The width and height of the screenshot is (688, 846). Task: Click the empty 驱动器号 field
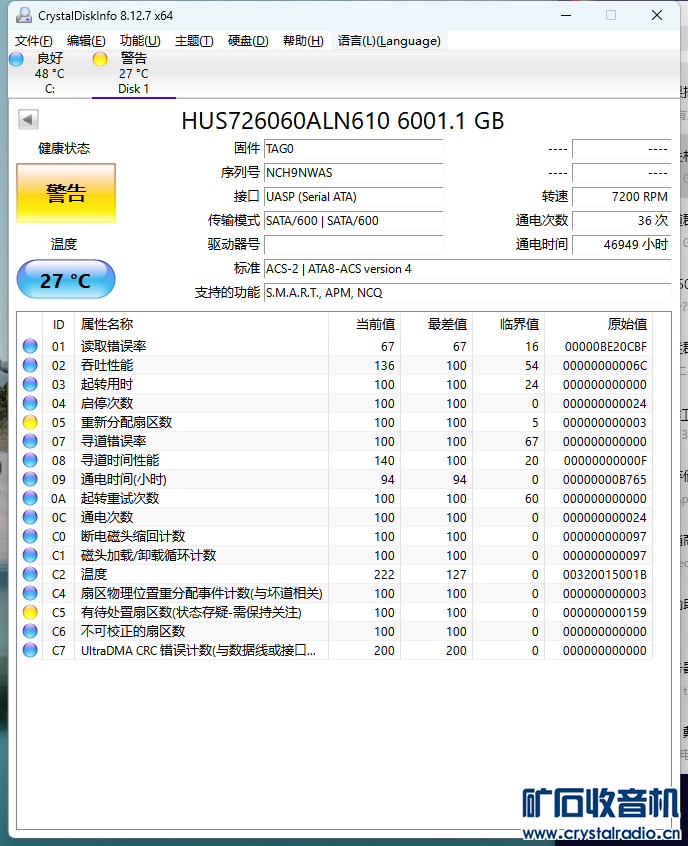(353, 244)
